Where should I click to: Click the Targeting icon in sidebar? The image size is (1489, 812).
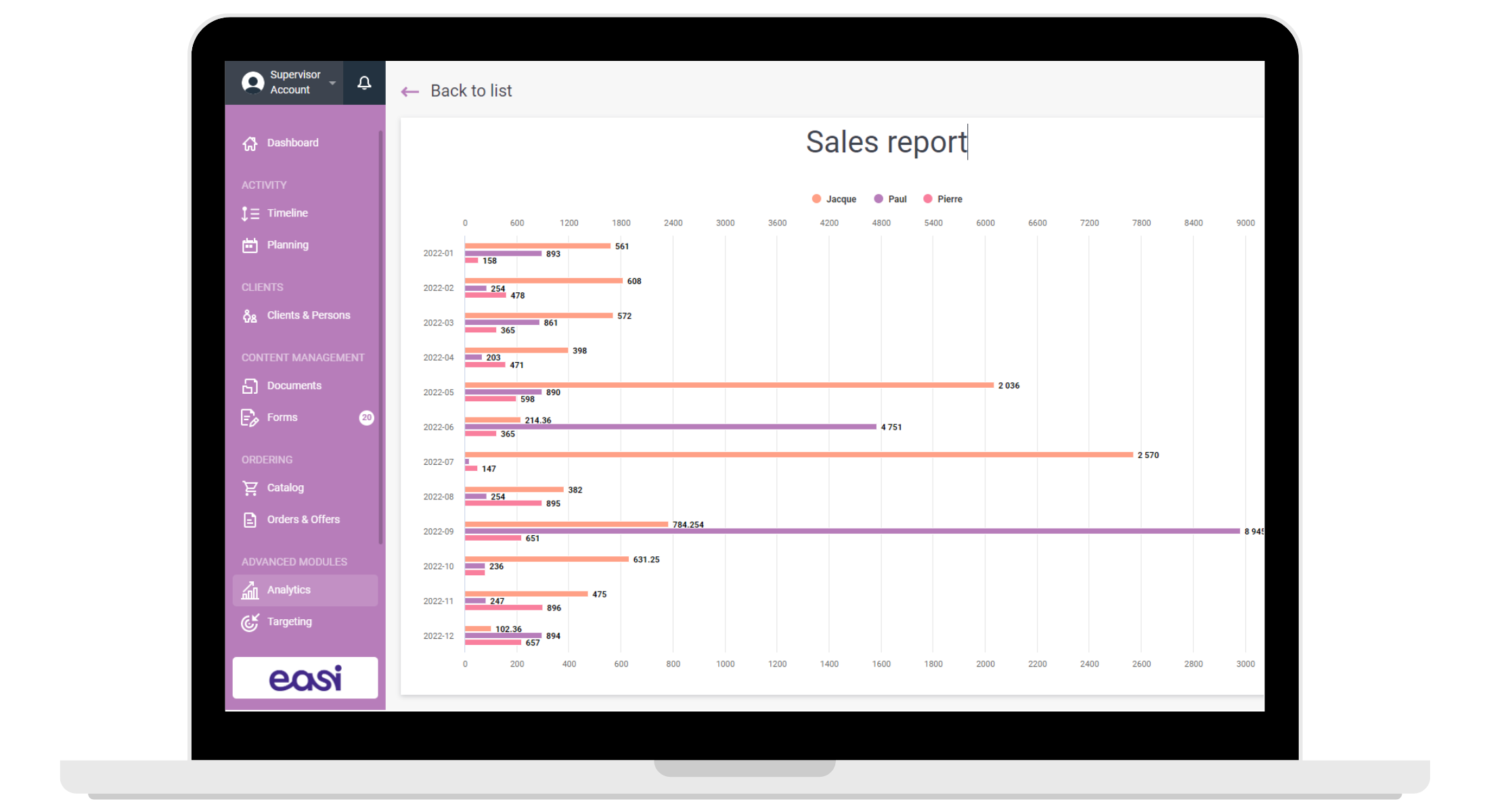(x=250, y=622)
